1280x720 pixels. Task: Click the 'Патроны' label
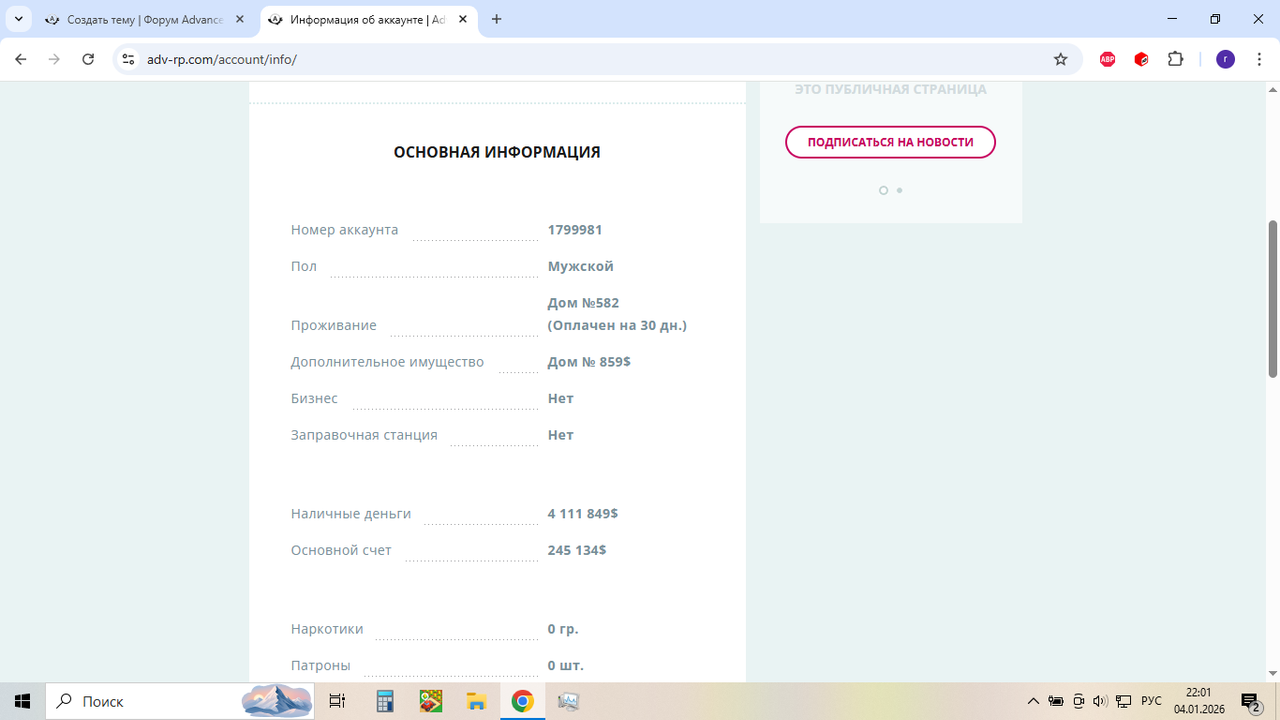click(x=321, y=666)
